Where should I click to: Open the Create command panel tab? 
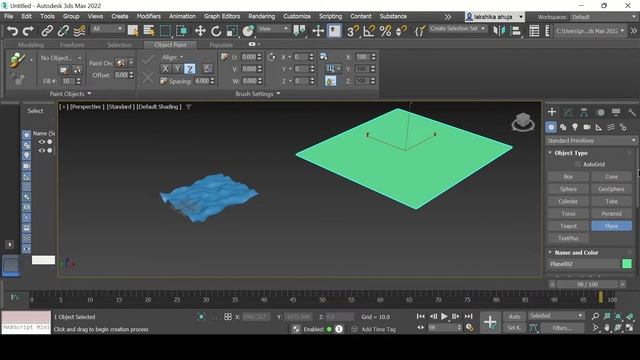552,112
